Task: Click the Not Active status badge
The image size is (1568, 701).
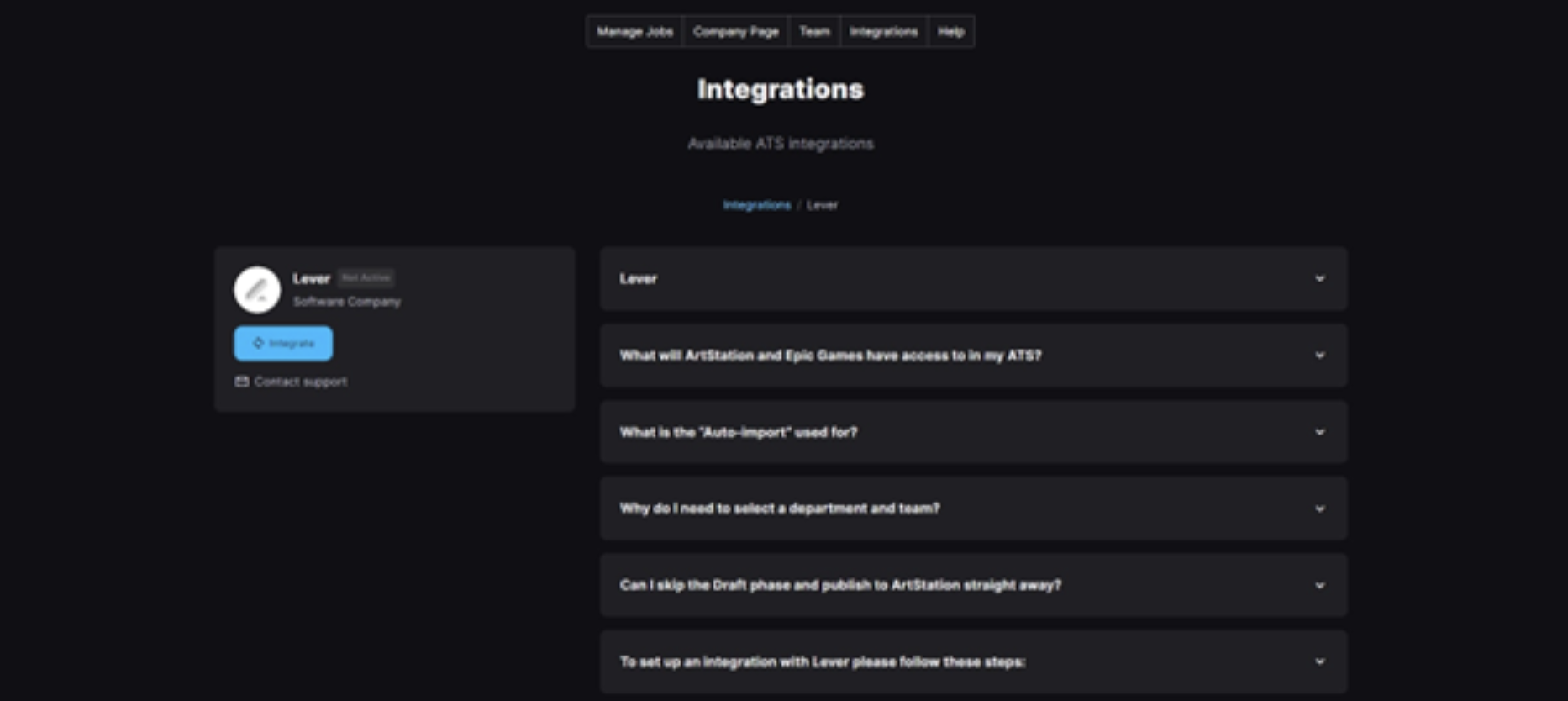Action: click(x=366, y=277)
